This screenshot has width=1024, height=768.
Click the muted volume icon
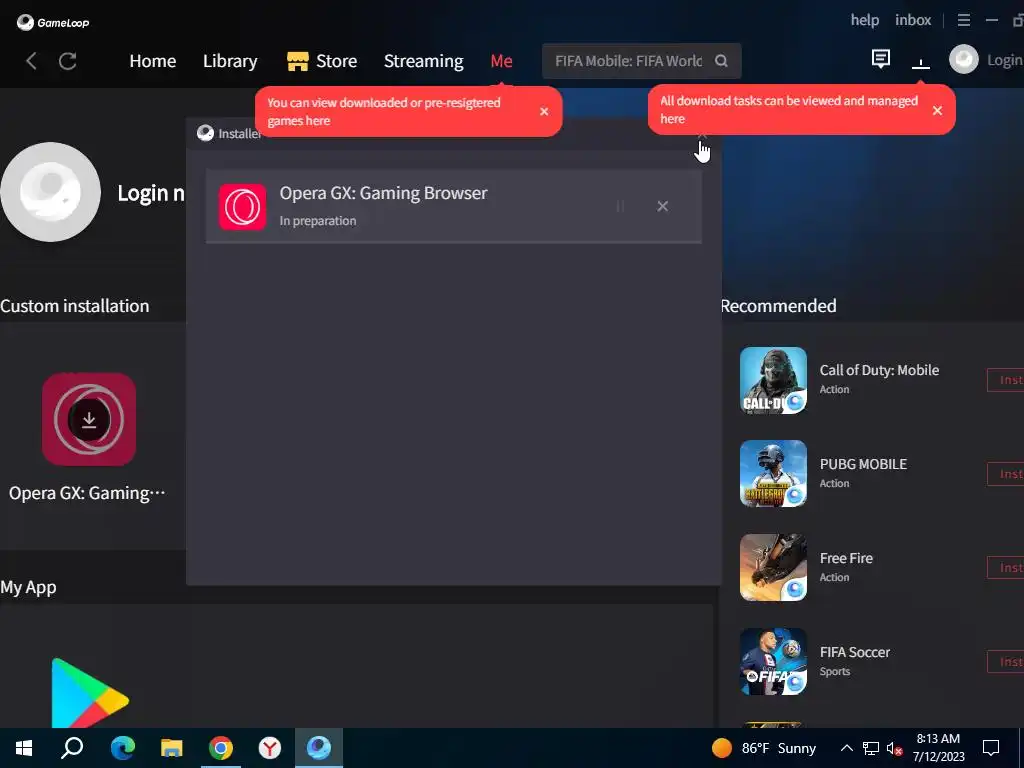894,748
